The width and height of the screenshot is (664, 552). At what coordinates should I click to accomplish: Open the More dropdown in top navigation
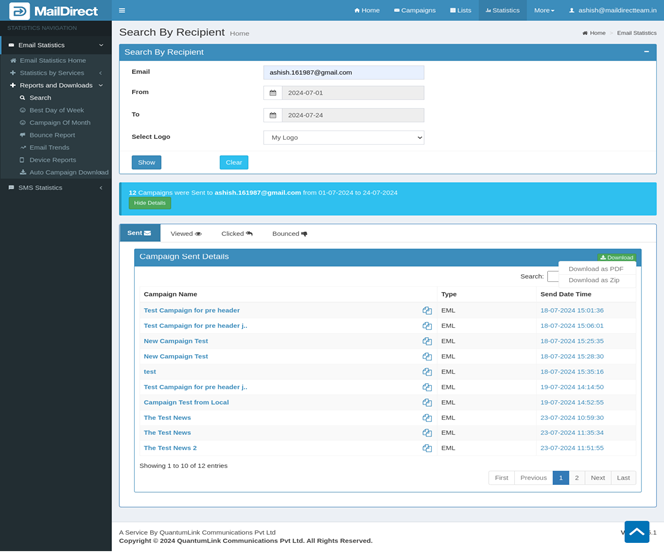pos(543,10)
